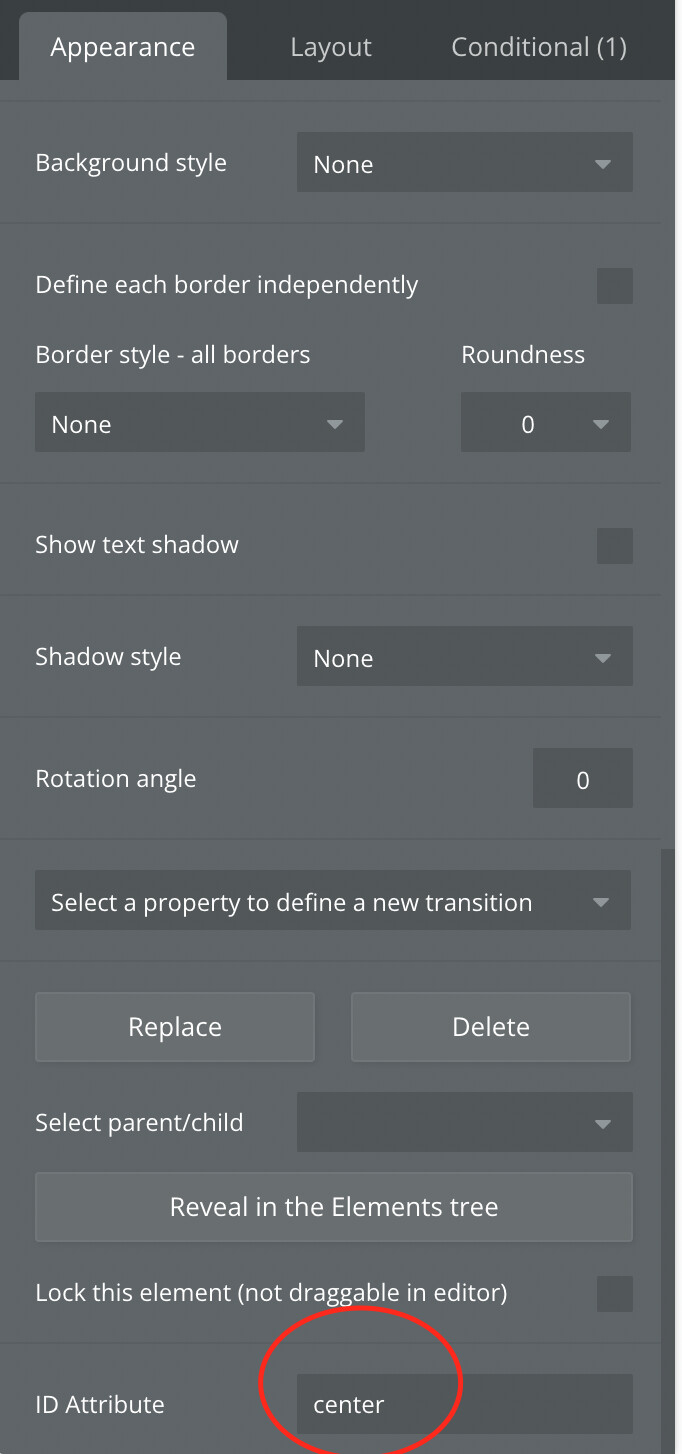Viewport: 682px width, 1454px height.
Task: Enable Define each border independently checkbox
Action: tap(615, 286)
